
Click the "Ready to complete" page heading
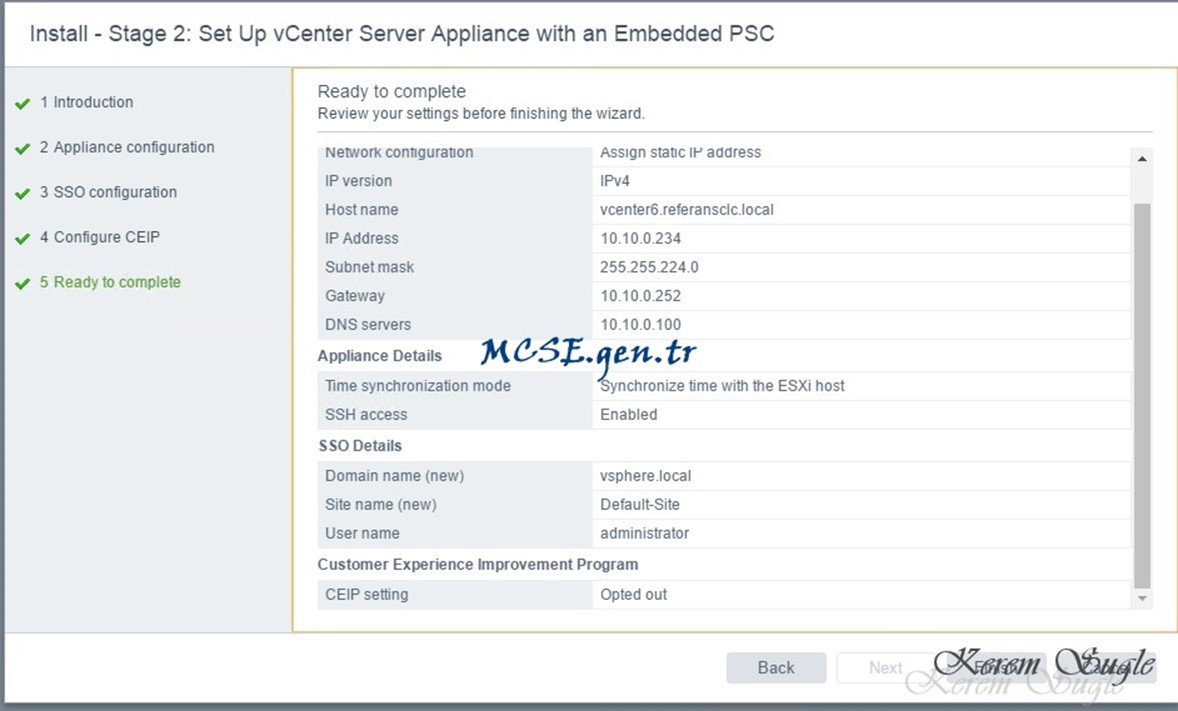click(x=391, y=92)
